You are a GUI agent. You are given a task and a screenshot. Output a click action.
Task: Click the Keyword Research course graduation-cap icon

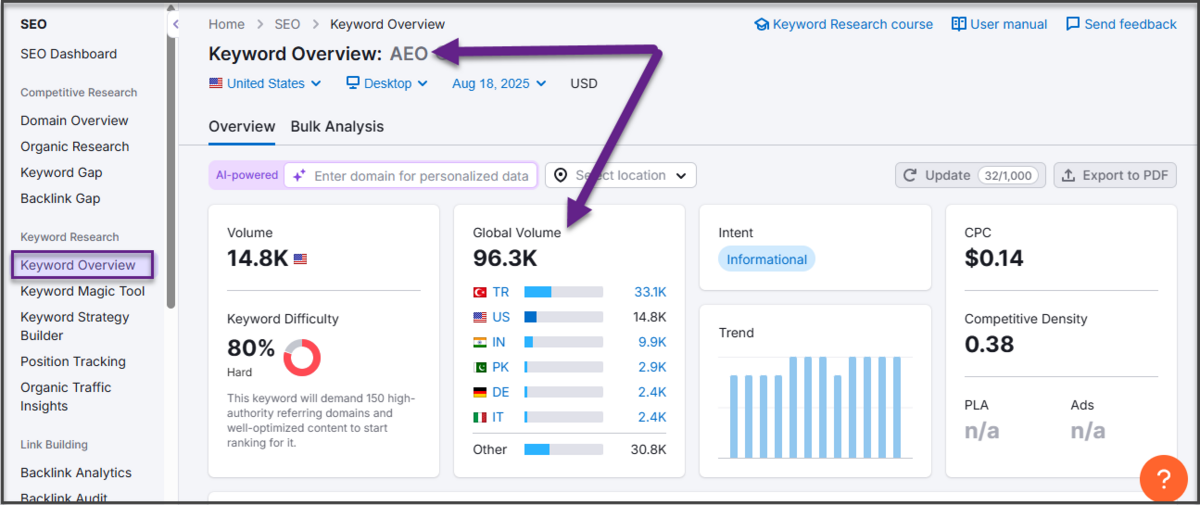click(761, 24)
